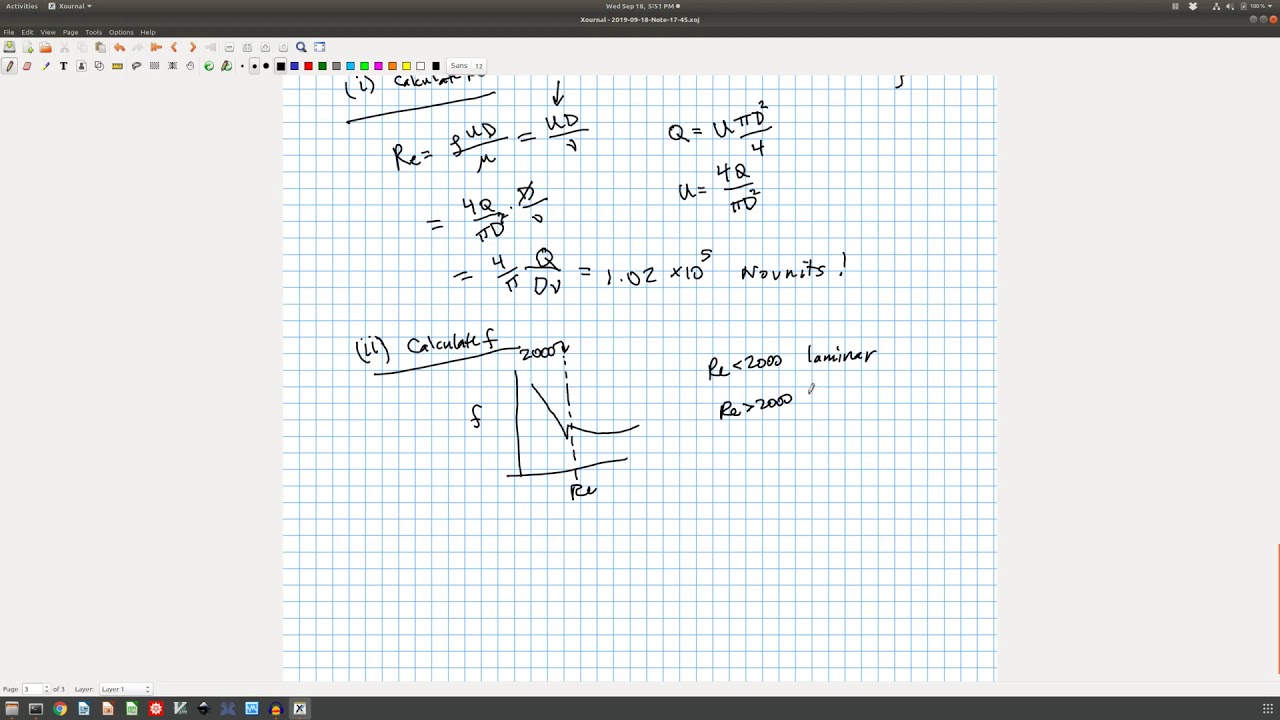Image resolution: width=1280 pixels, height=720 pixels.
Task: Select the rectangular region selection tool
Action: pyautogui.click(x=154, y=66)
